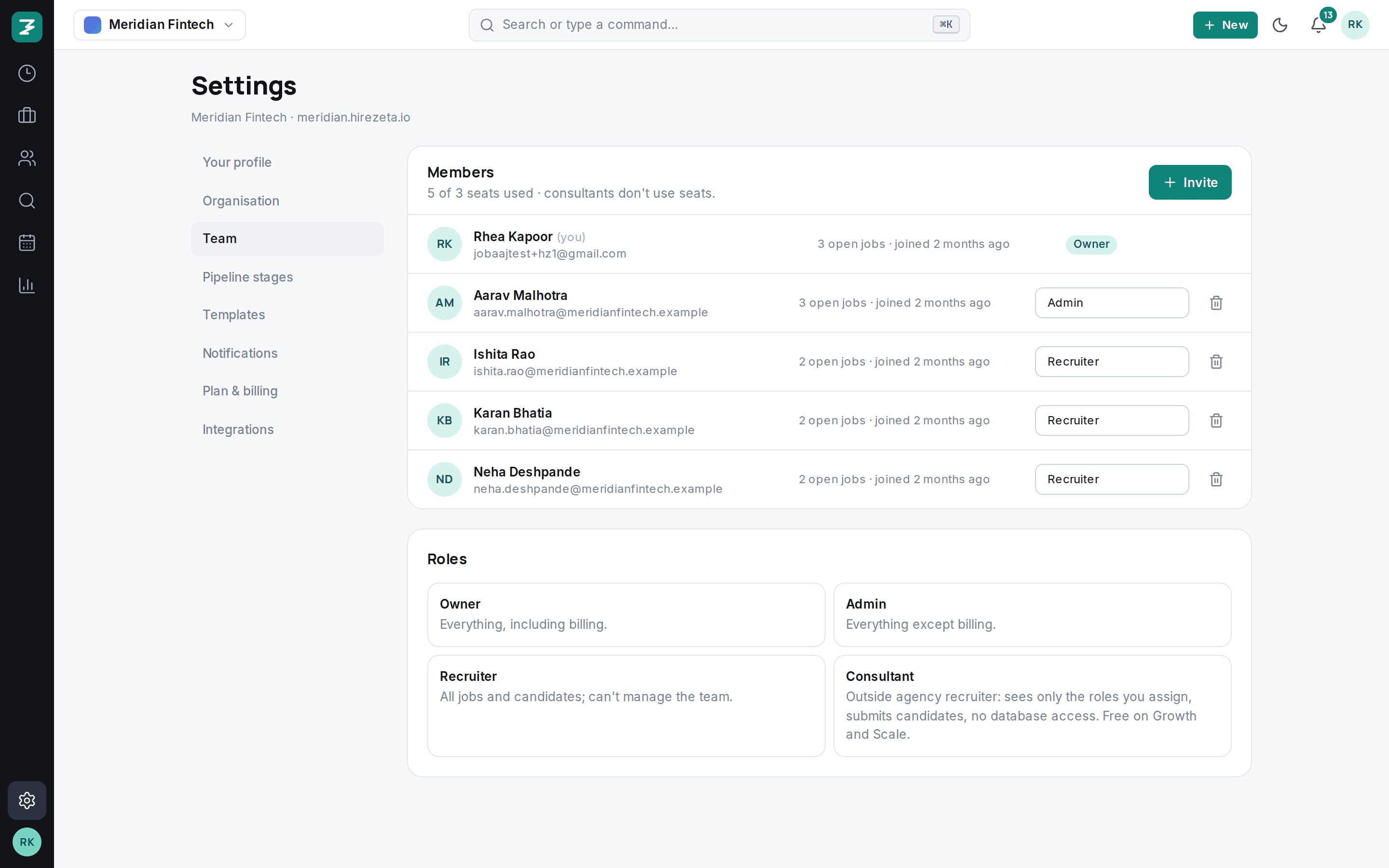The height and width of the screenshot is (868, 1389).
Task: Go to Plan & billing settings
Action: (x=240, y=391)
